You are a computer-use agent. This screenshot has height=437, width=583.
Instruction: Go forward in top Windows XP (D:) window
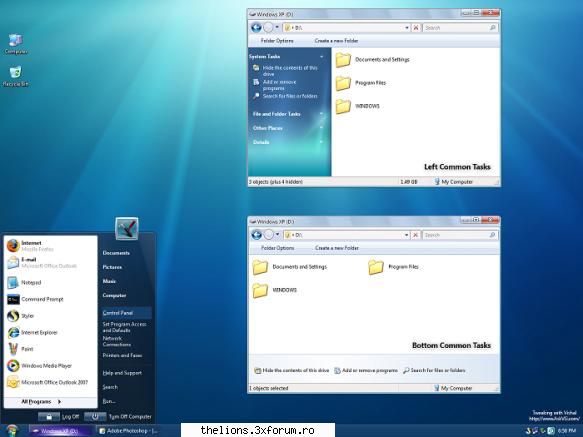268,28
